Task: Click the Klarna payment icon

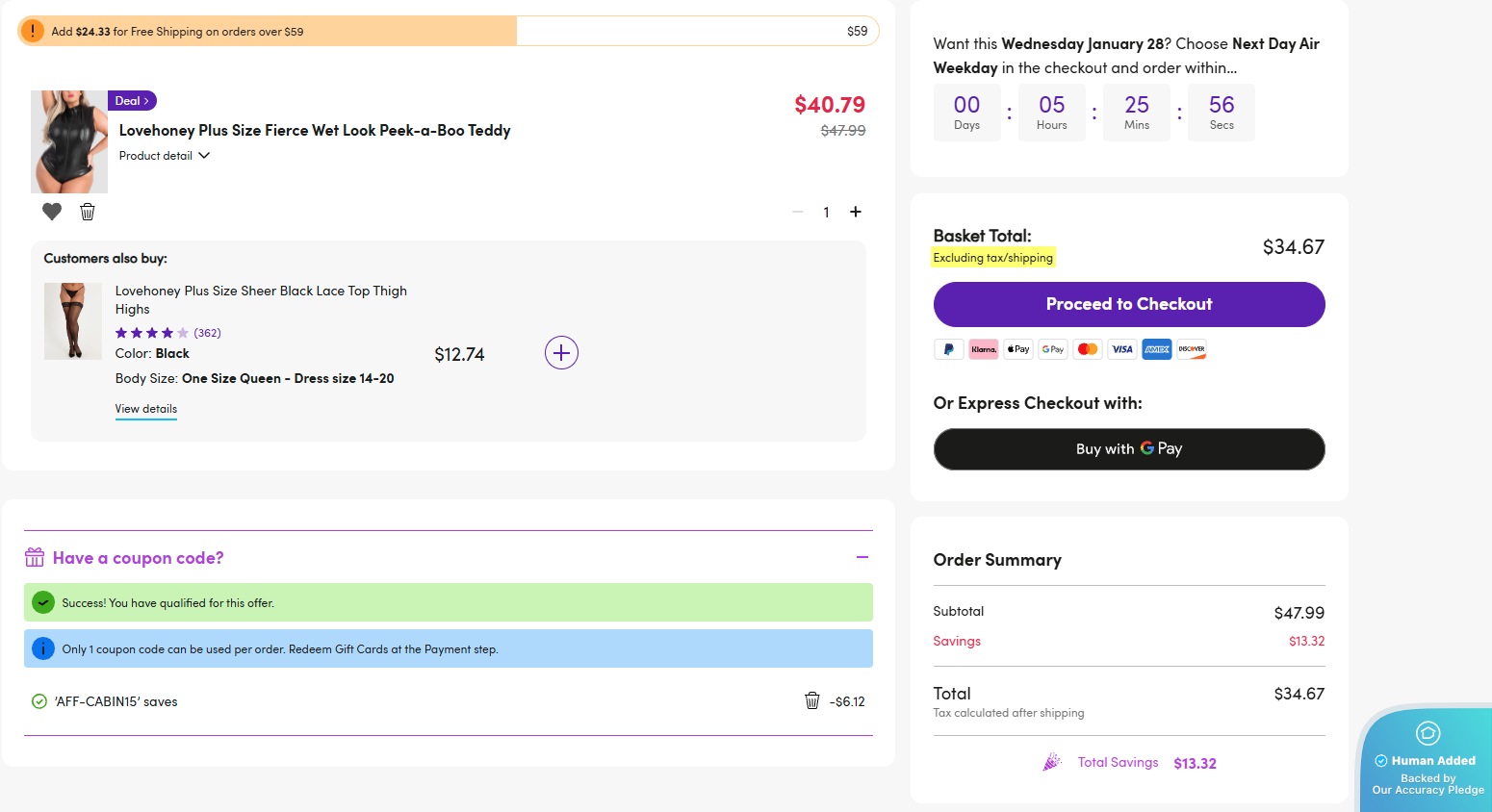Action: tap(984, 349)
